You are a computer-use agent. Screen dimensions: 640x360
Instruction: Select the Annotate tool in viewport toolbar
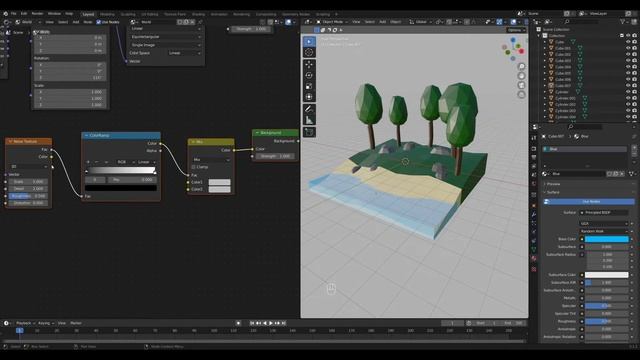(309, 109)
